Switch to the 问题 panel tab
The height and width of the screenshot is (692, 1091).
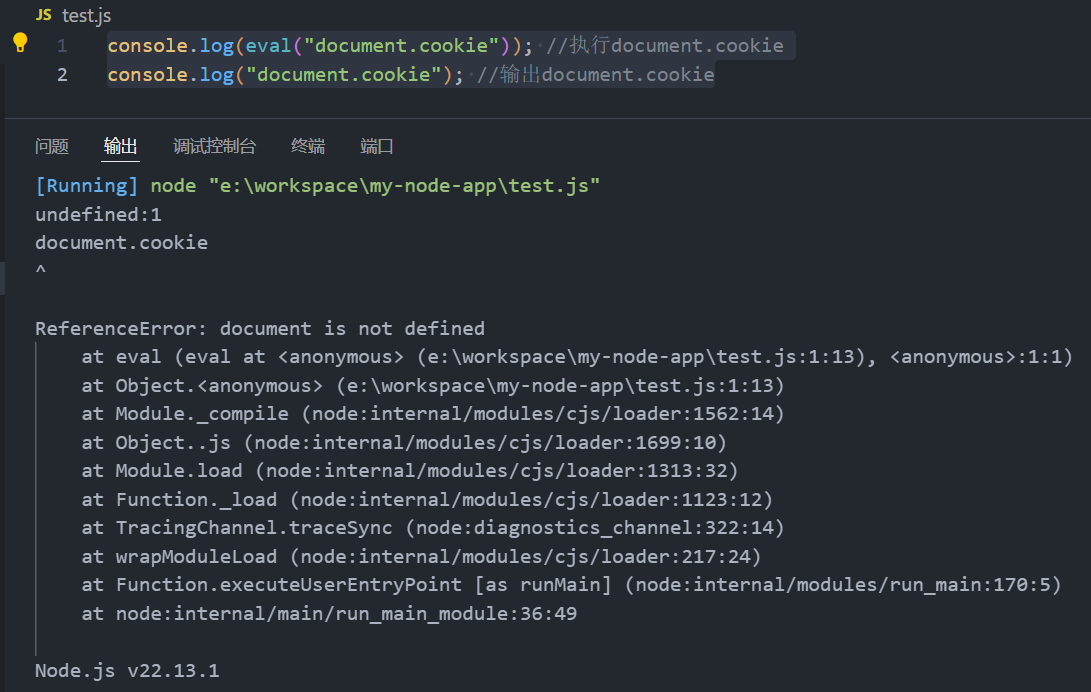click(x=52, y=146)
